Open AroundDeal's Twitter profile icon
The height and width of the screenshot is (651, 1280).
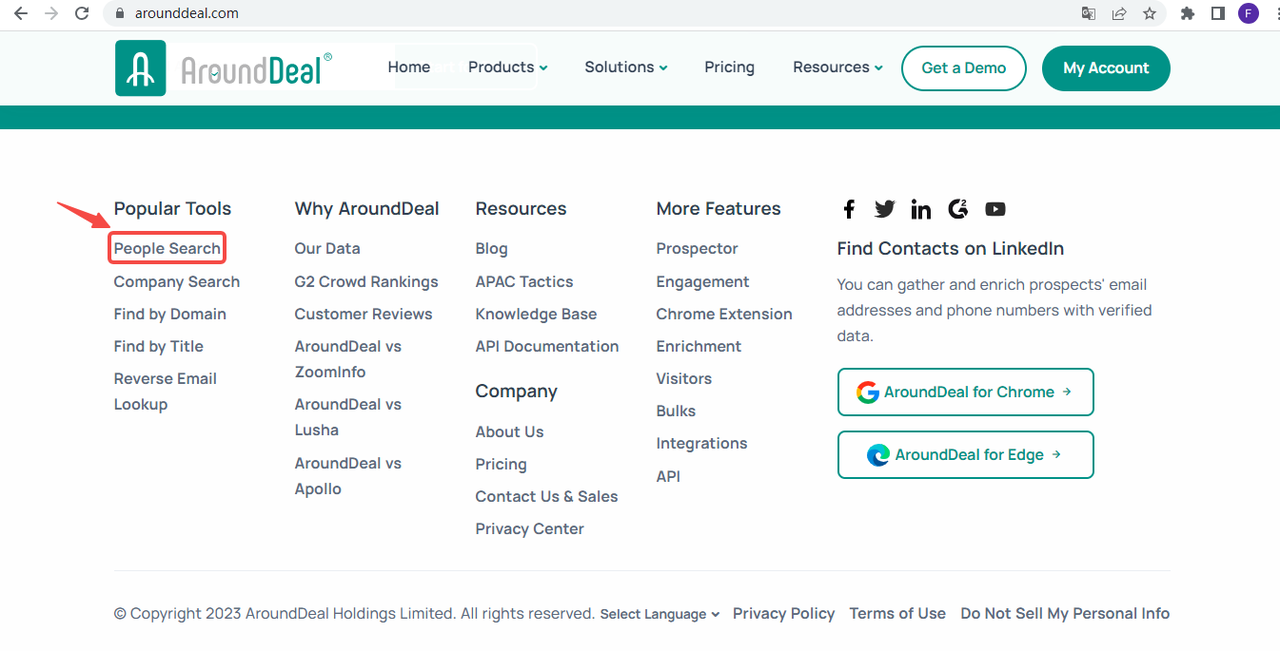885,209
